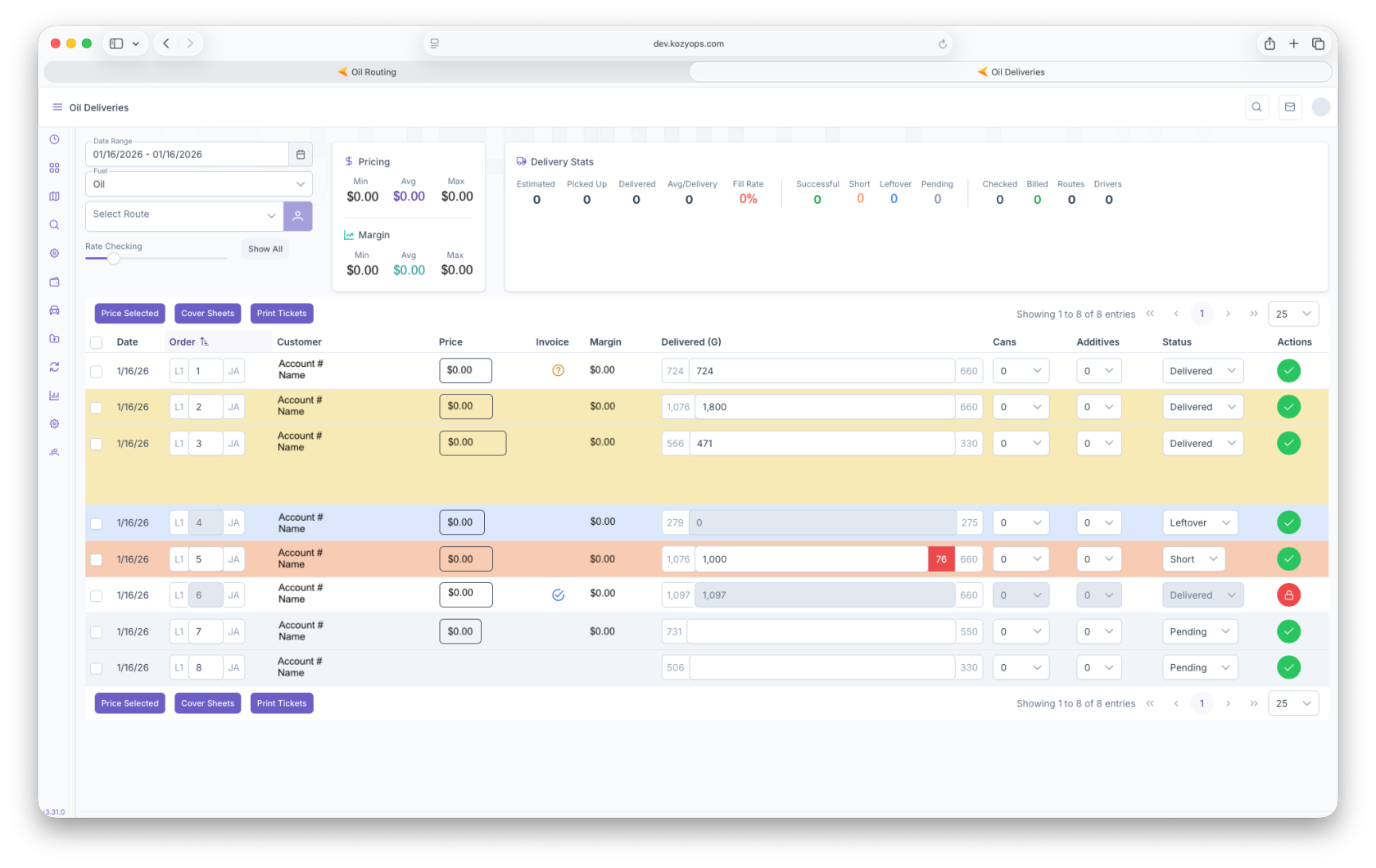Open the bar chart icon in sidebar
The image size is (1376, 868).
tap(55, 396)
